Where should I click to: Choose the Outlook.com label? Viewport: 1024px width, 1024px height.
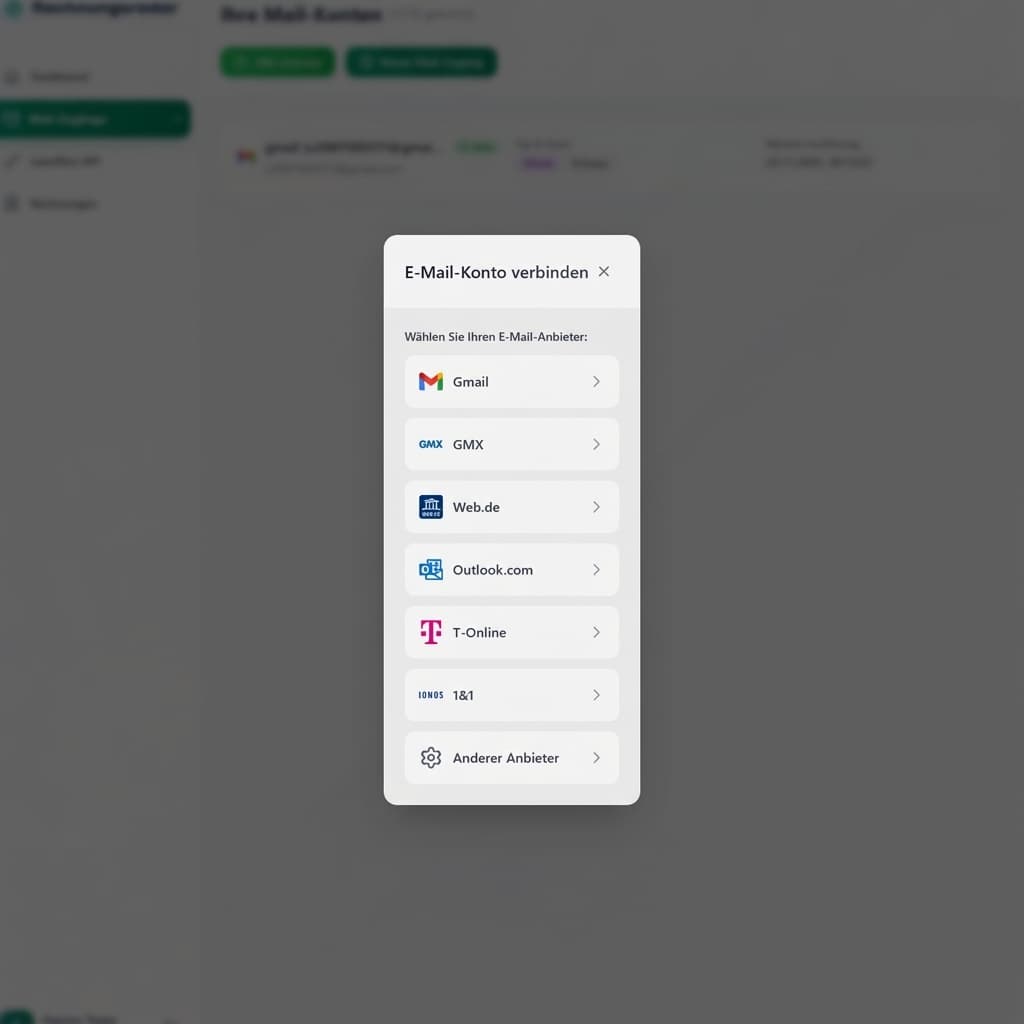point(493,569)
